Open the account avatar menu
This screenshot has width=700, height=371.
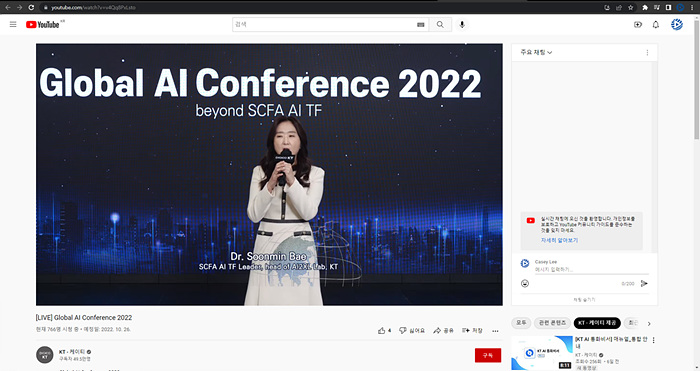677,25
